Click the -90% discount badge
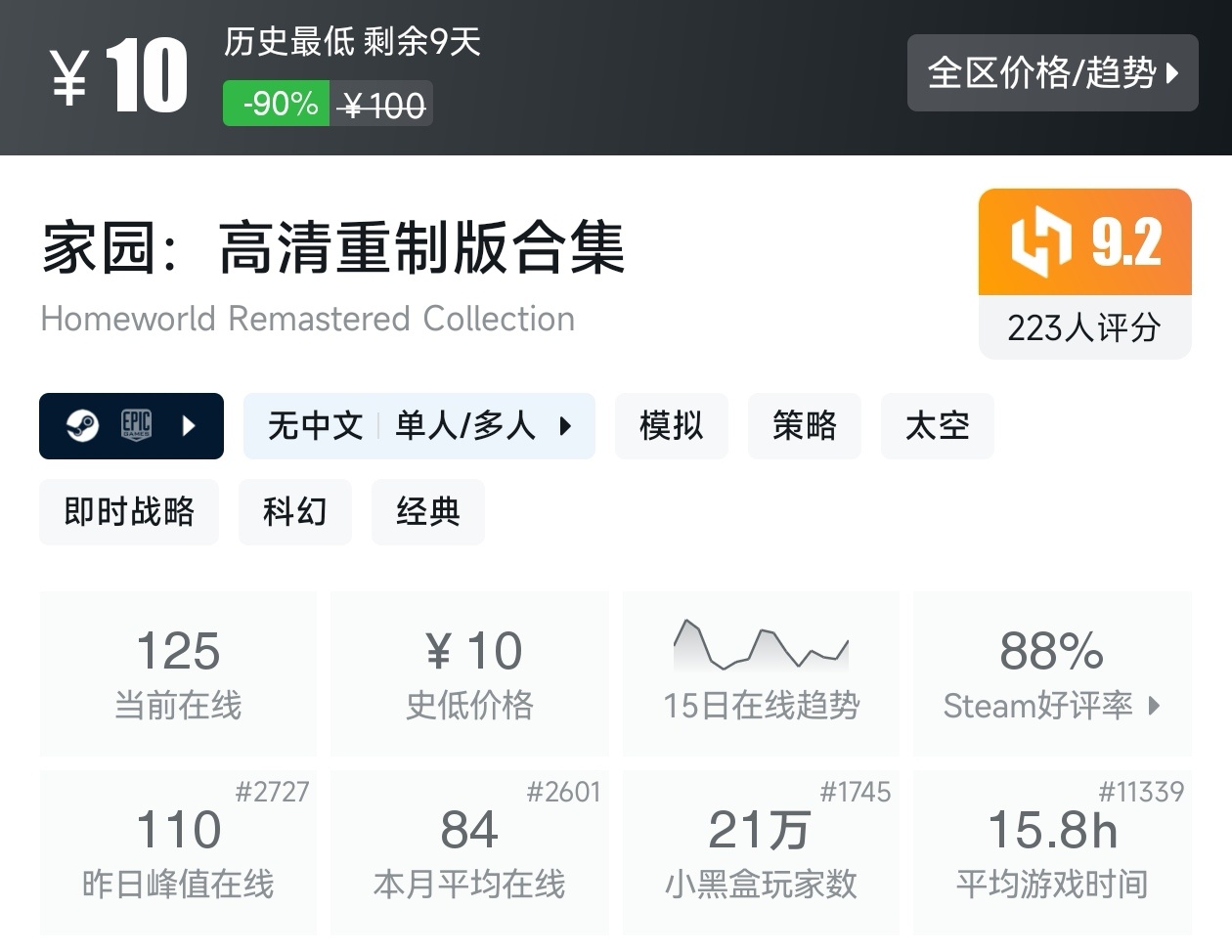 [x=276, y=104]
